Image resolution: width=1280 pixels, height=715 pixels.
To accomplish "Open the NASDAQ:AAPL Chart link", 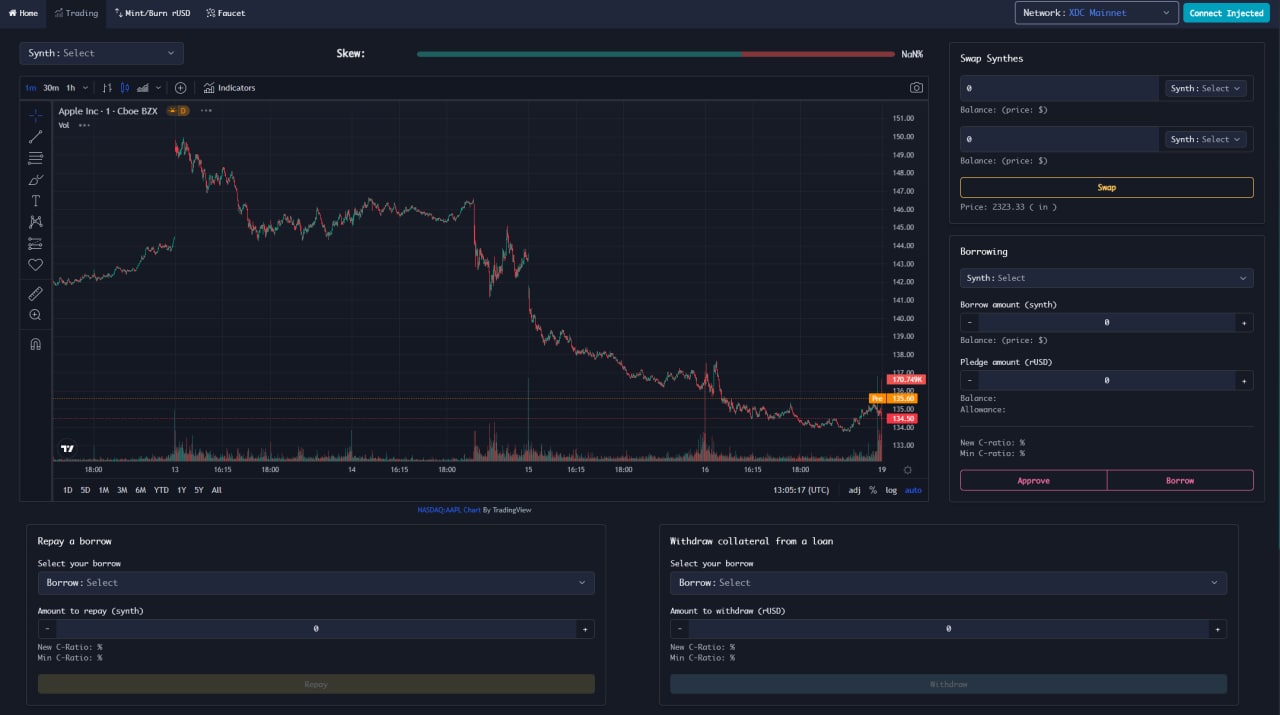I will coord(449,510).
